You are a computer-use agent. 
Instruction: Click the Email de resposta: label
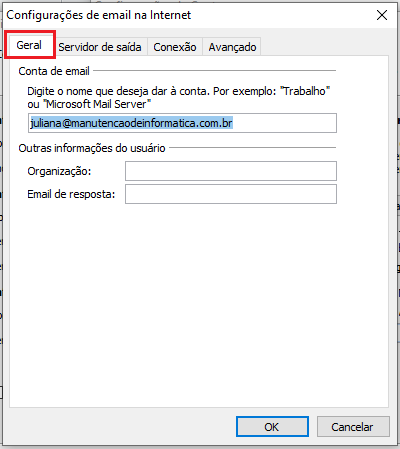pos(71,194)
